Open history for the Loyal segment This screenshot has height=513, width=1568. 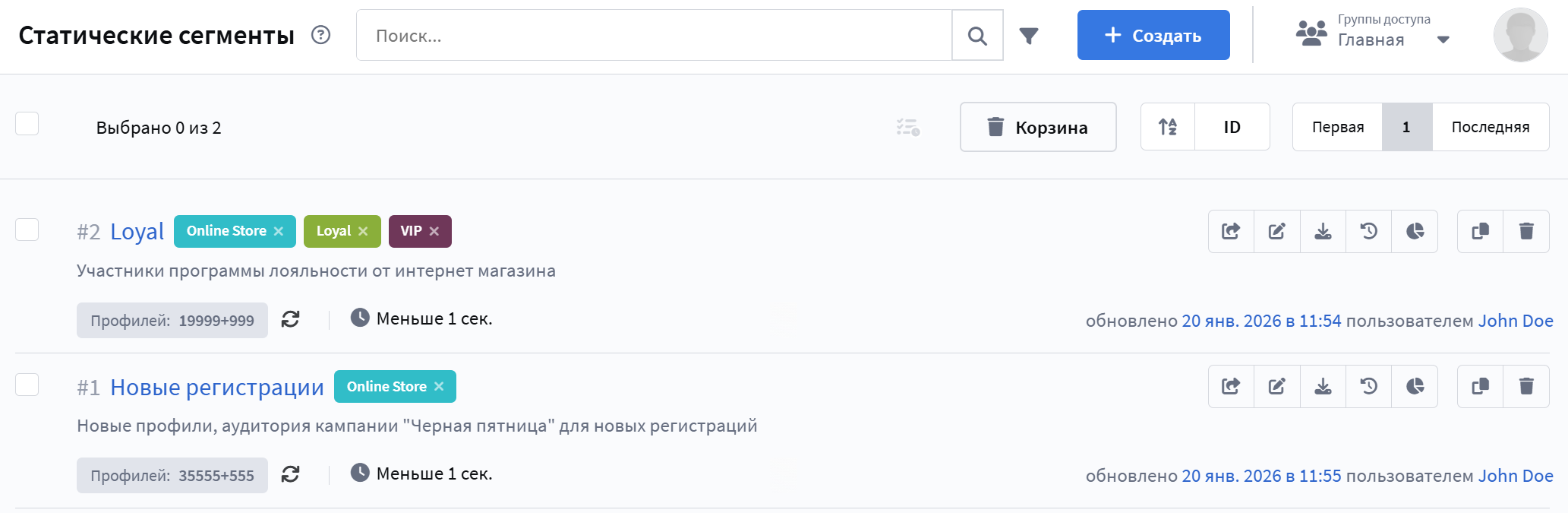coord(1368,231)
